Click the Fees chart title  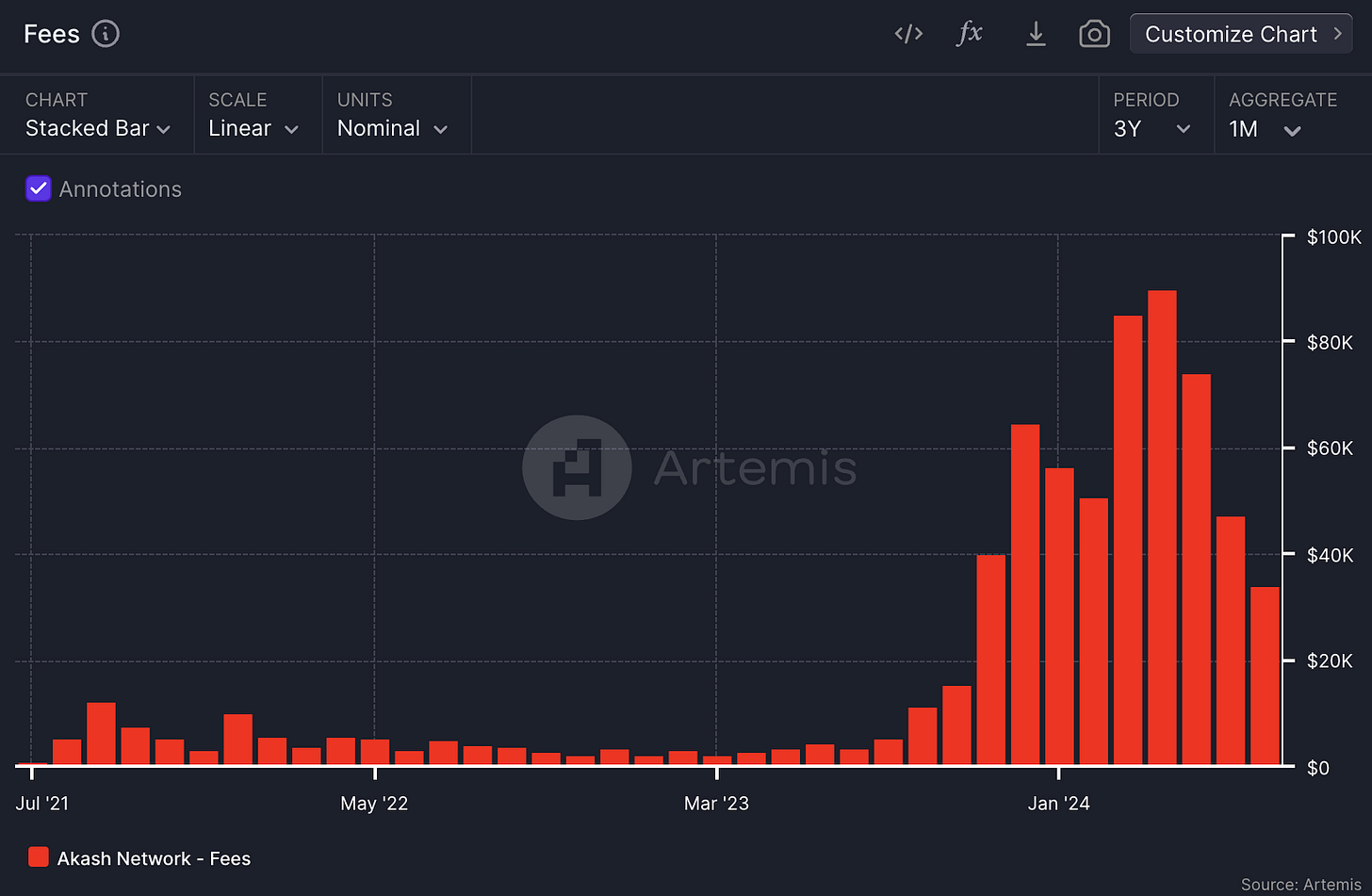pyautogui.click(x=52, y=34)
